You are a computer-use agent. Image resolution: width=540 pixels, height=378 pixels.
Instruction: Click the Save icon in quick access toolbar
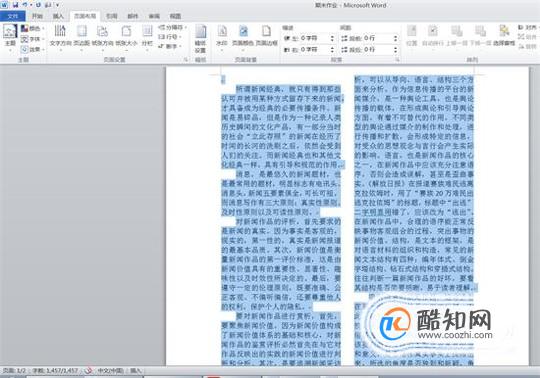click(x=15, y=5)
